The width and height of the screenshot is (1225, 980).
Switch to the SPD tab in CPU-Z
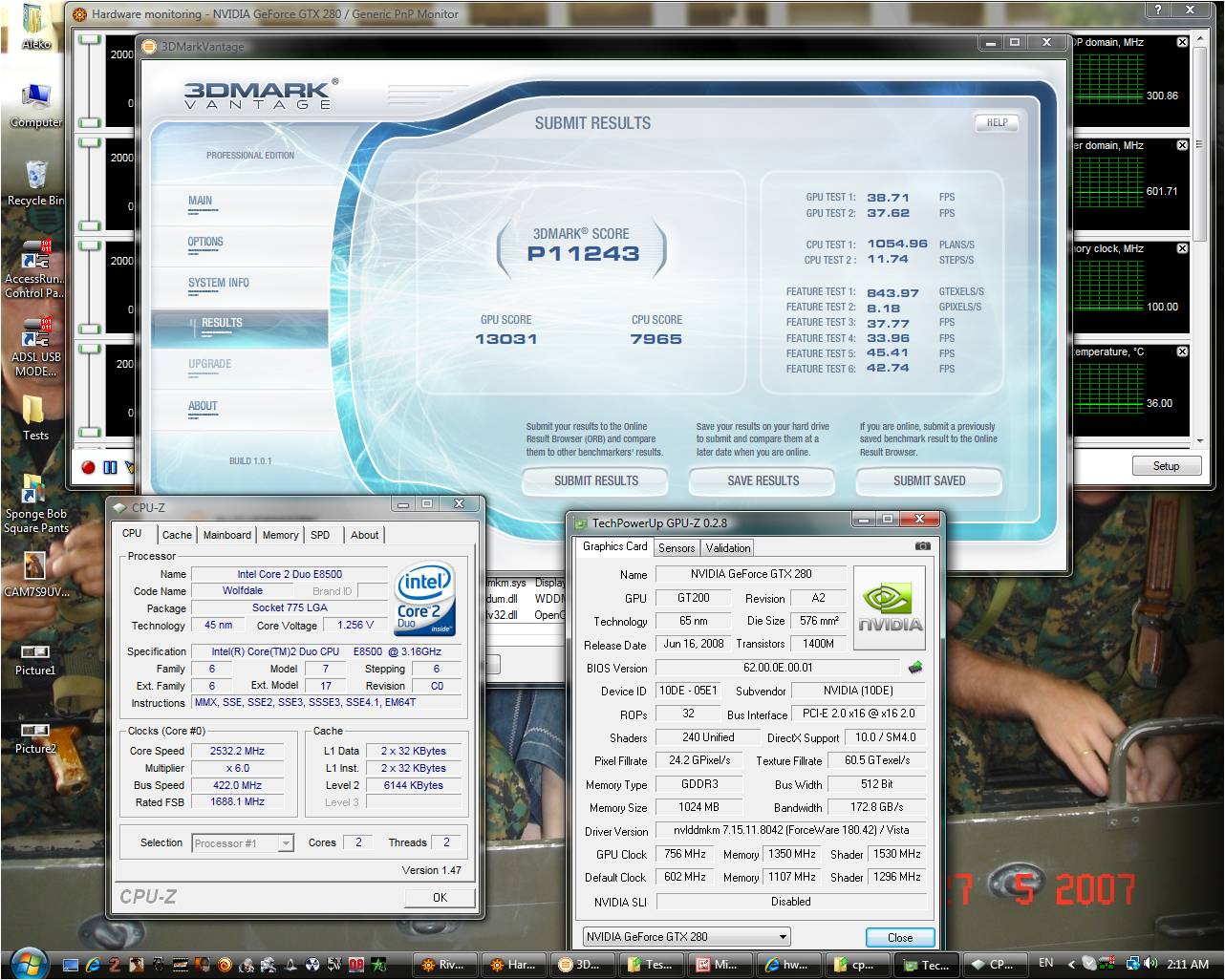(320, 535)
